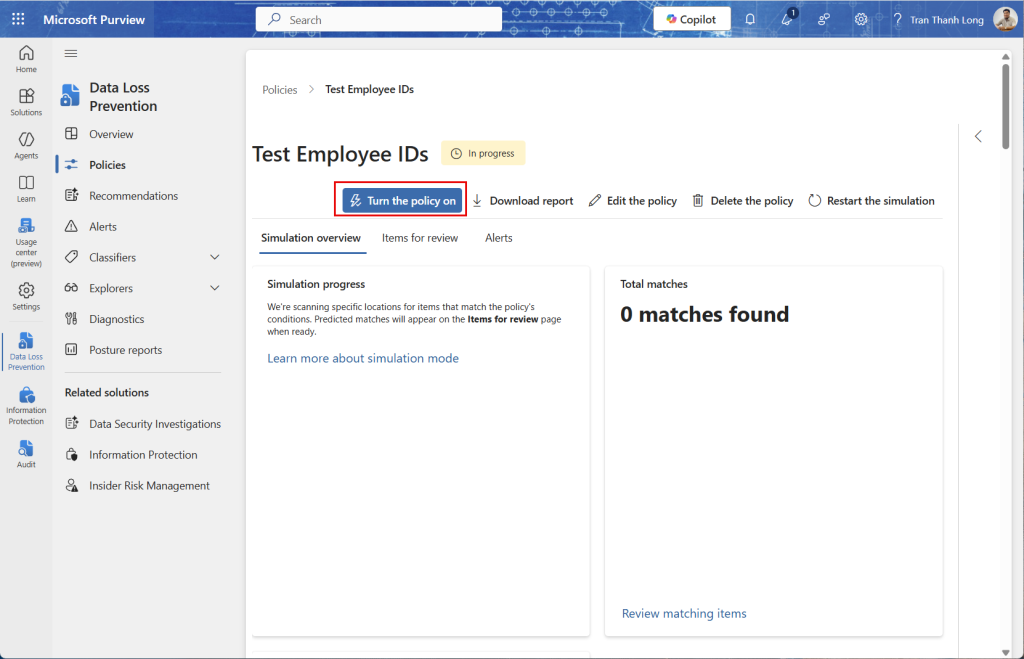Open the notifications bell icon
The image size is (1024, 659).
tap(750, 20)
